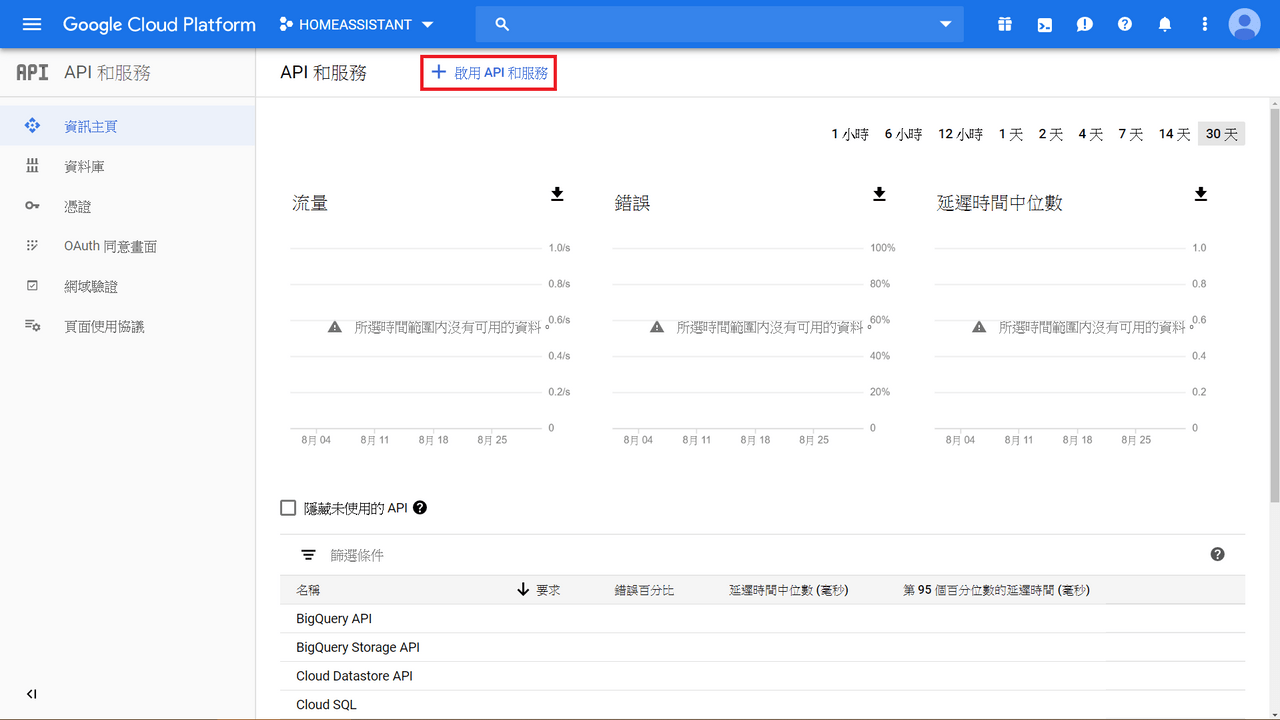The image size is (1280, 720).
Task: Open Cloud Datastore API row
Action: click(x=762, y=676)
